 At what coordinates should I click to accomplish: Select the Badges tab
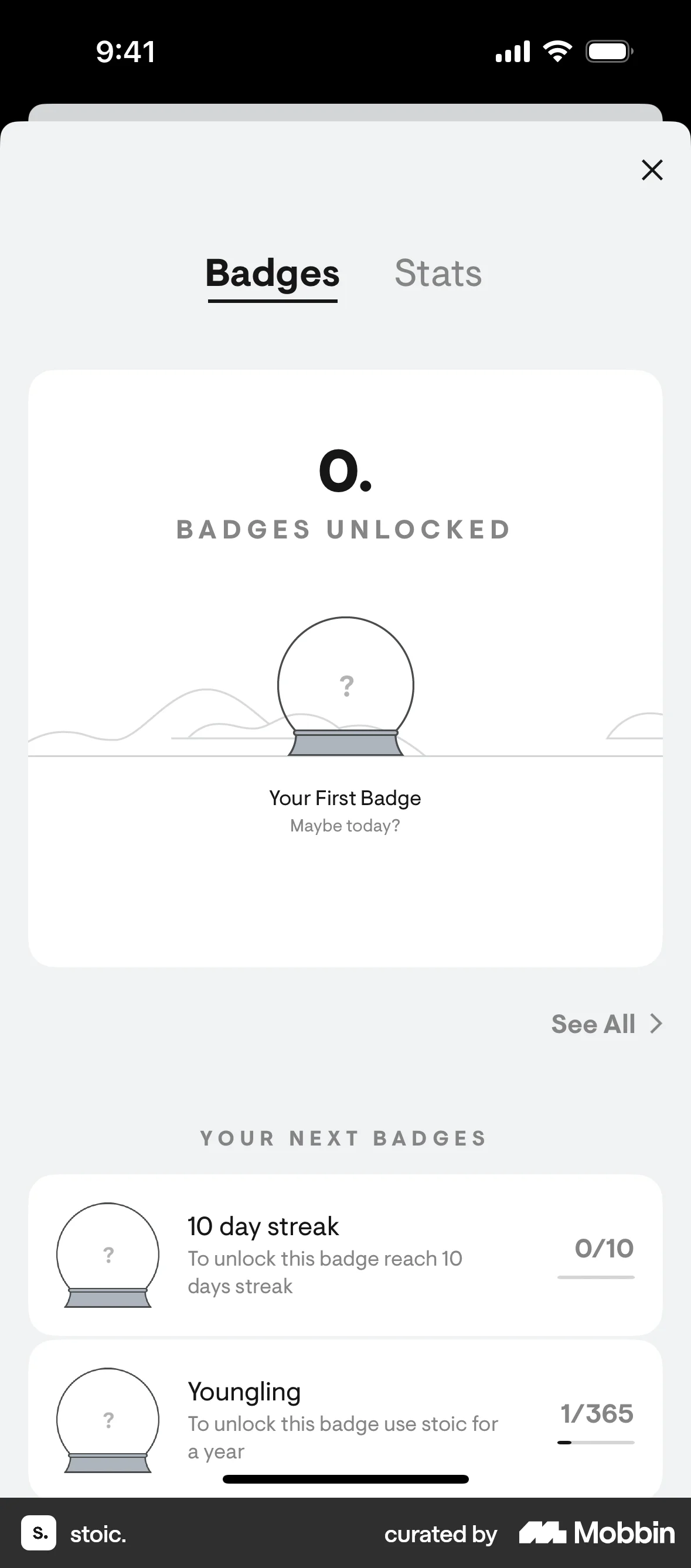[272, 273]
